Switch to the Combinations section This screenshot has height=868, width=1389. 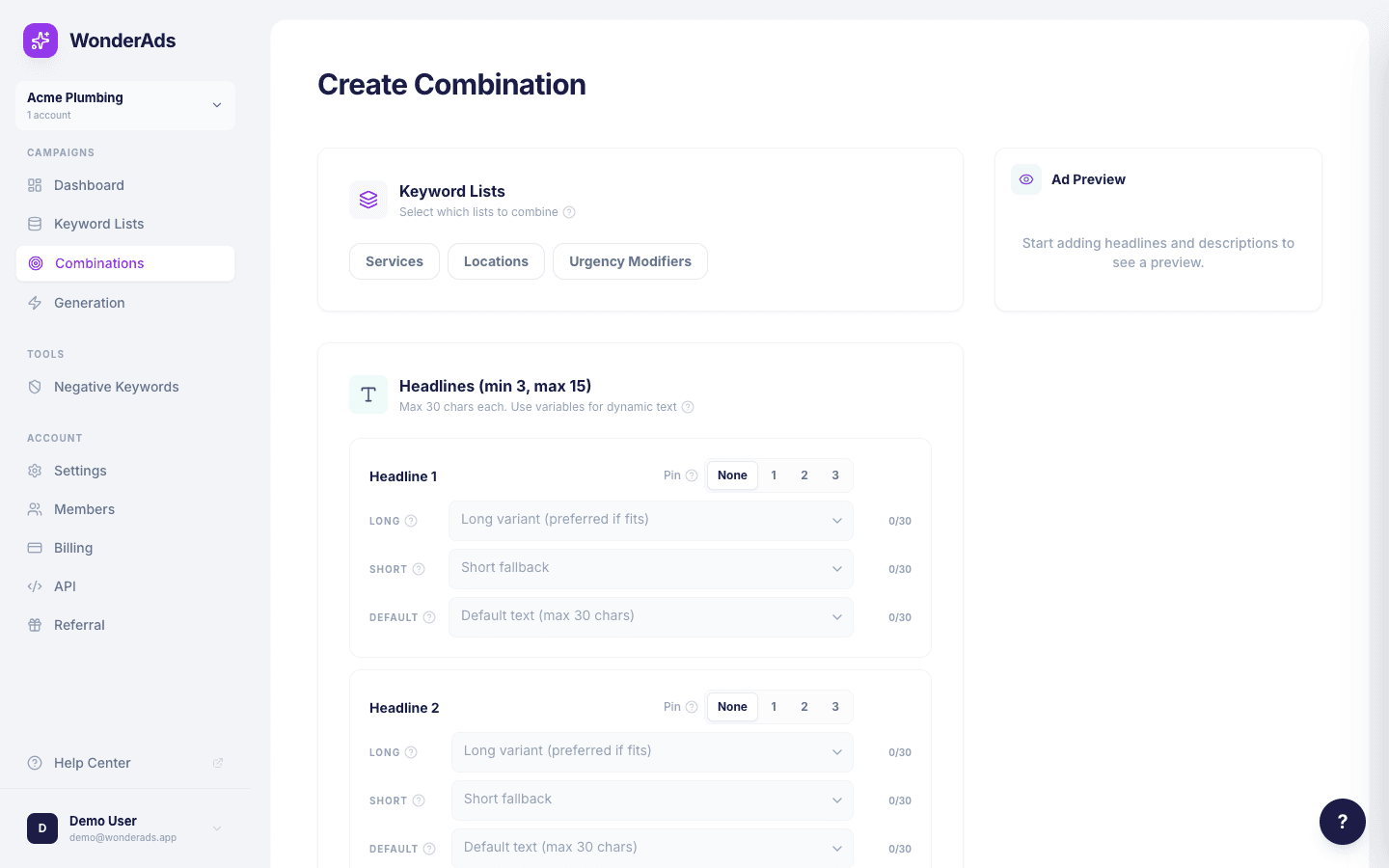pos(99,262)
